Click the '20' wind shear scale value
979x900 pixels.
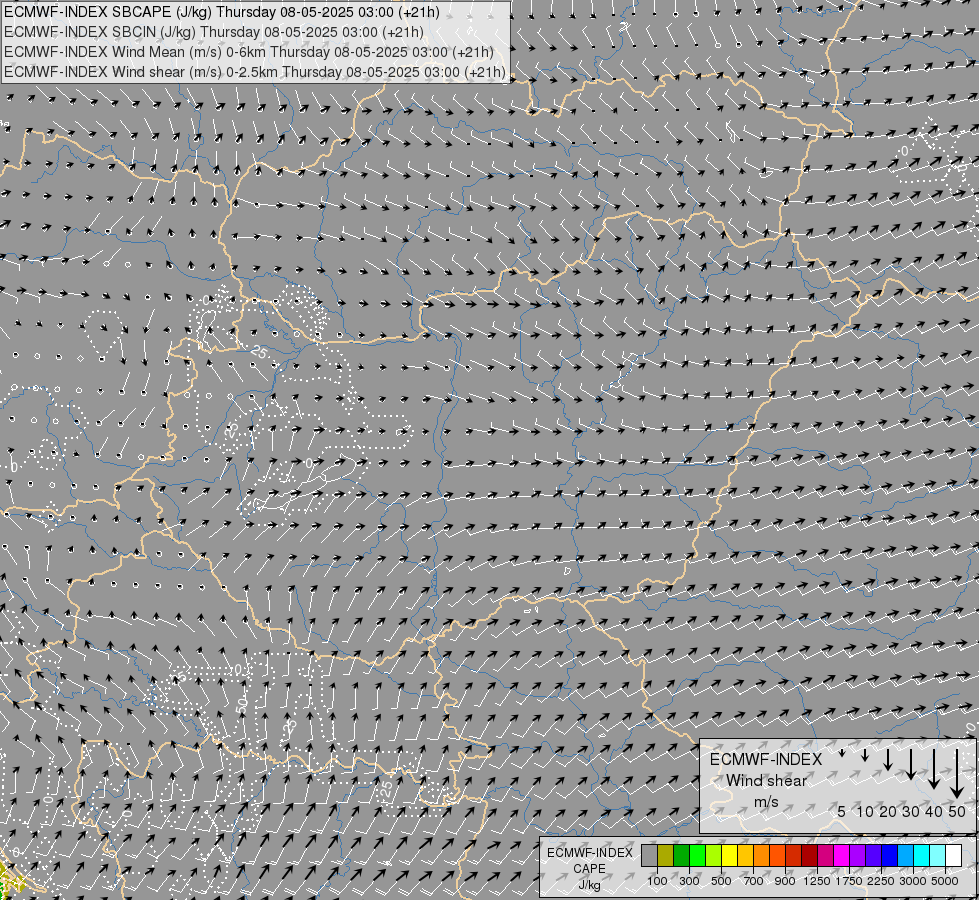[x=888, y=811]
